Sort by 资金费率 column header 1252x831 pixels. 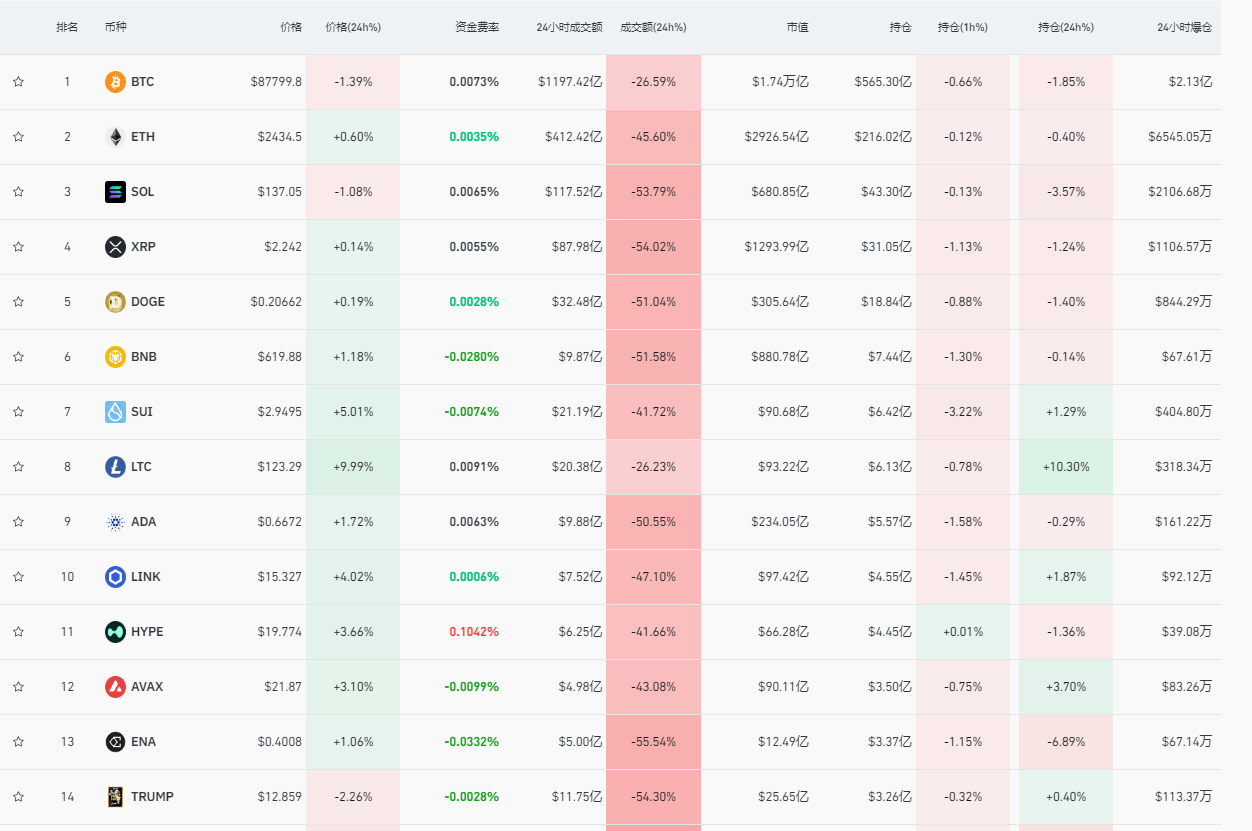coord(476,27)
